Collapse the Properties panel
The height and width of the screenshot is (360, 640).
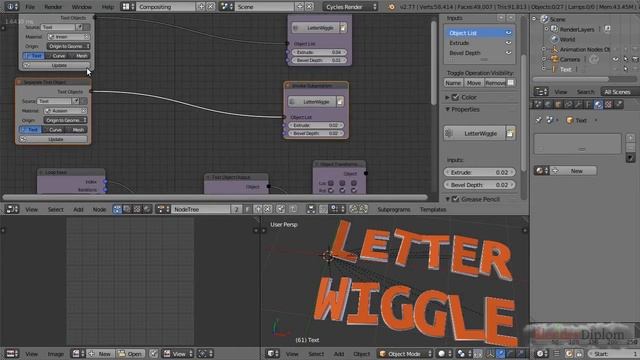(x=447, y=109)
